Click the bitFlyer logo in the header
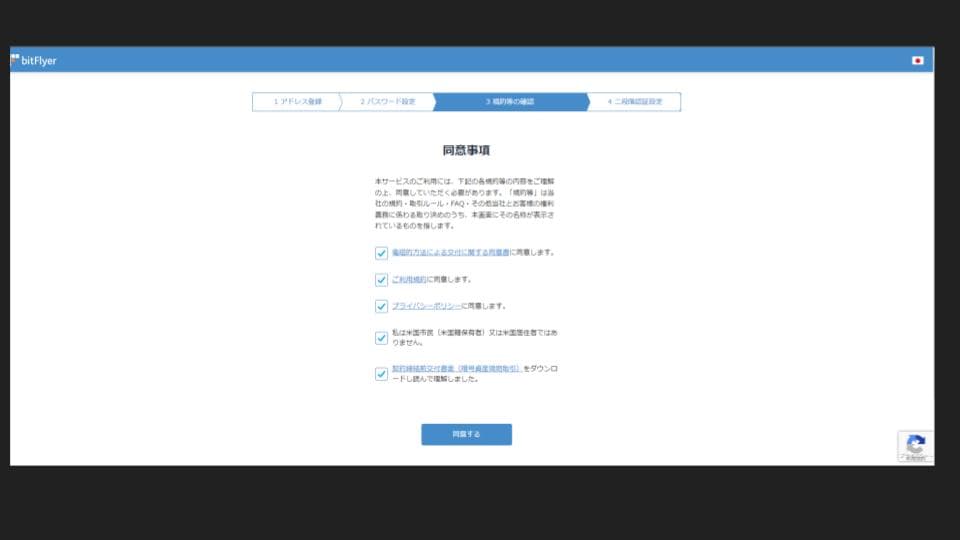The width and height of the screenshot is (960, 540). (x=34, y=60)
